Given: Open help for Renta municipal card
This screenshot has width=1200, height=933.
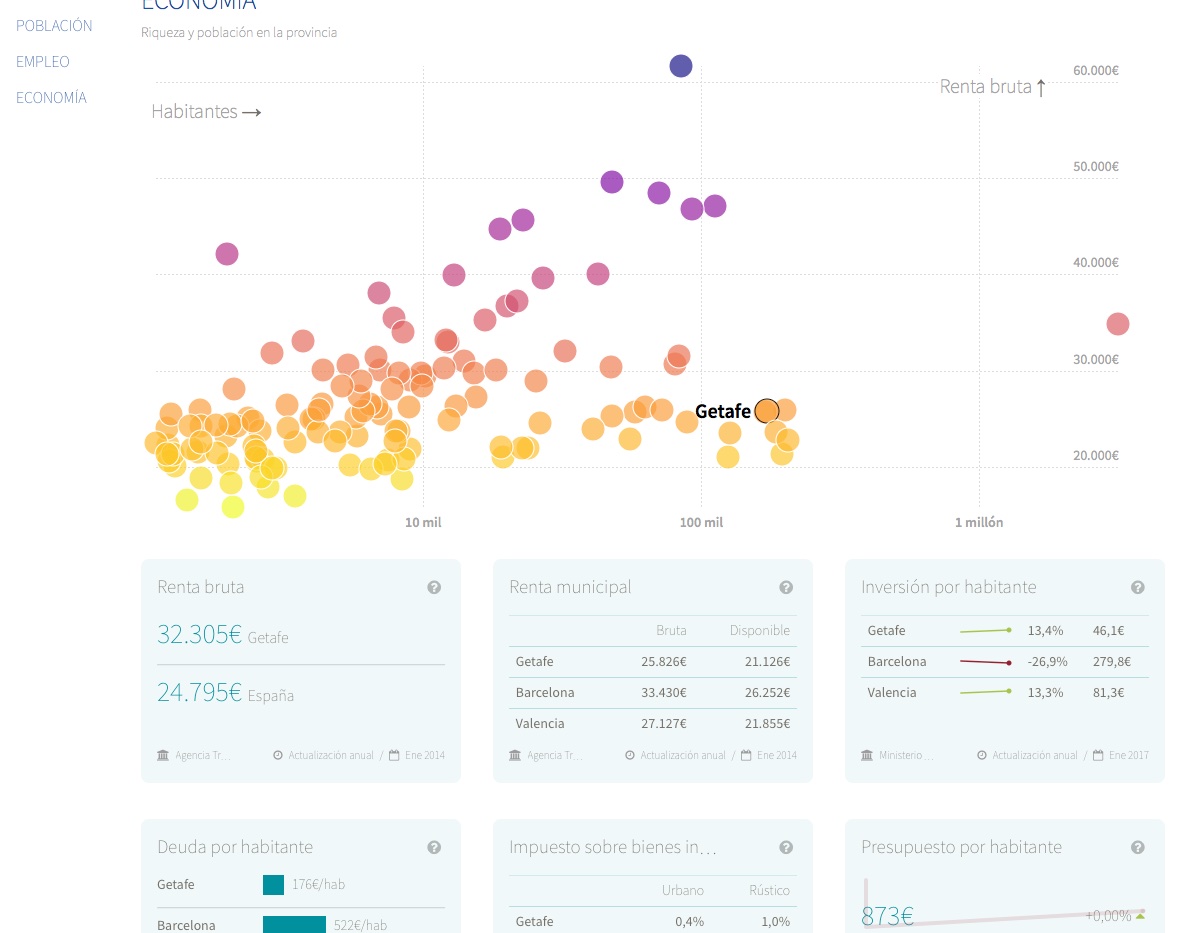Looking at the screenshot, I should (x=786, y=588).
